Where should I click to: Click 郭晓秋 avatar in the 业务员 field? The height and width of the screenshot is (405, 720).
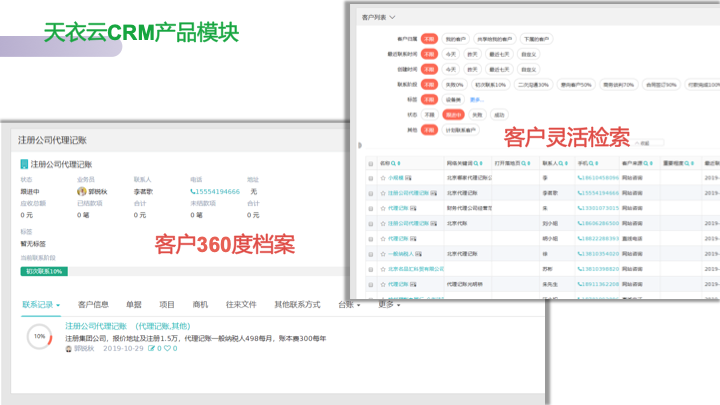click(82, 191)
